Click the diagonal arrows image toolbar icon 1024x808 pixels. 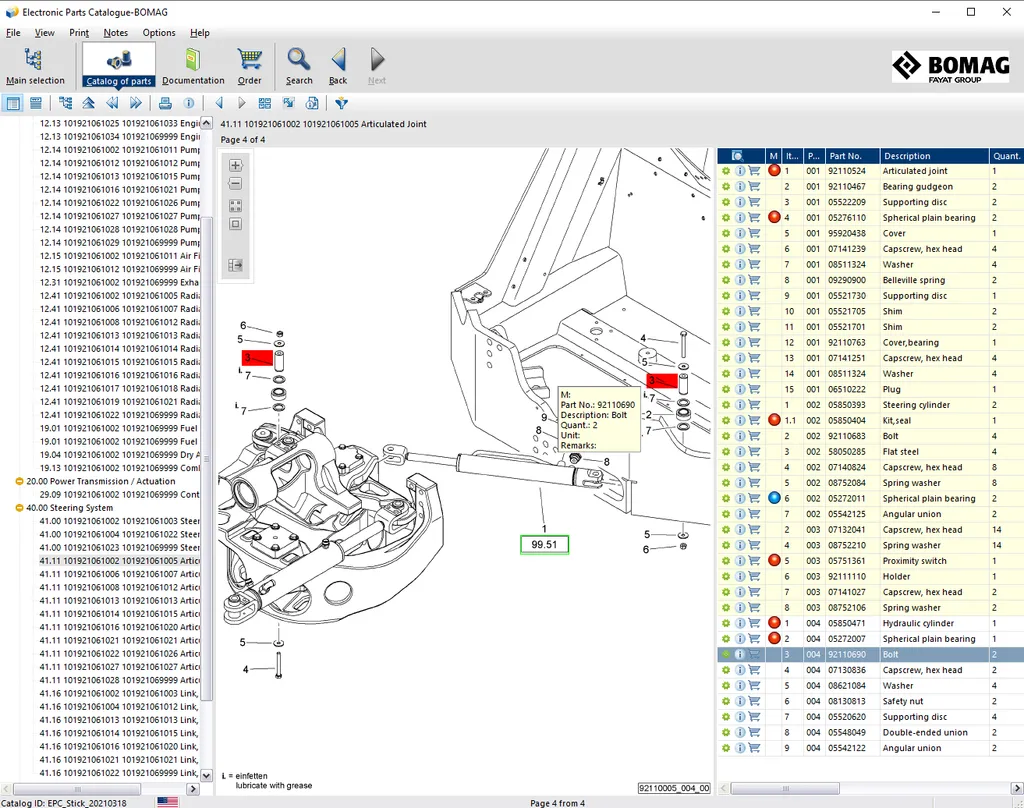pyautogui.click(x=289, y=103)
